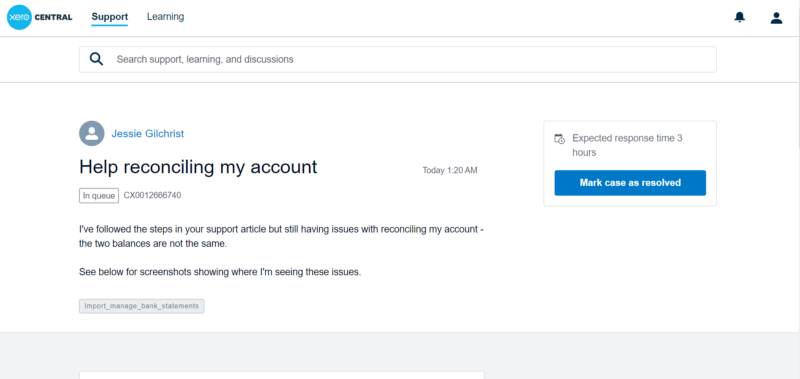Switch to the Support tab

110,17
